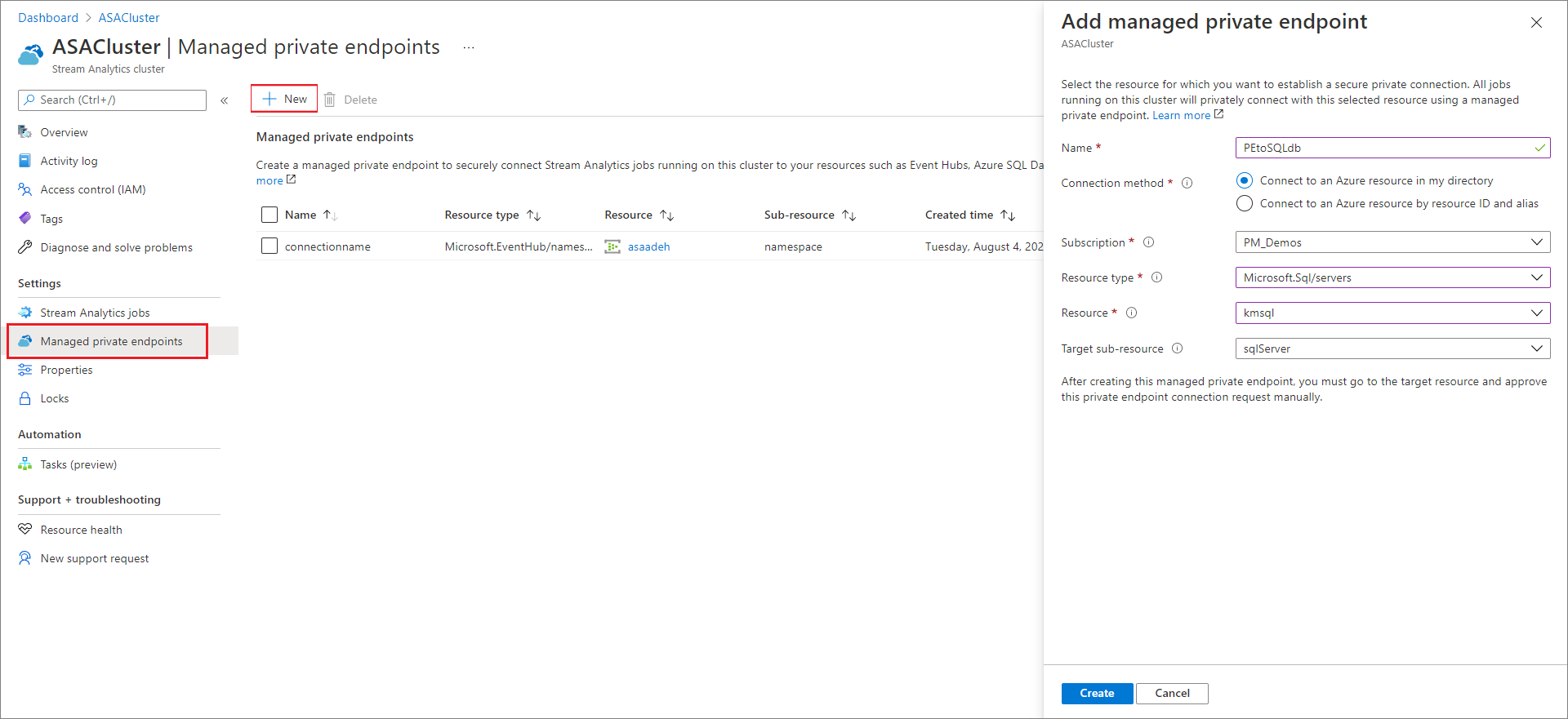The width and height of the screenshot is (1568, 719).
Task: Click the Name input field PEtoSQLdb
Action: (x=1383, y=148)
